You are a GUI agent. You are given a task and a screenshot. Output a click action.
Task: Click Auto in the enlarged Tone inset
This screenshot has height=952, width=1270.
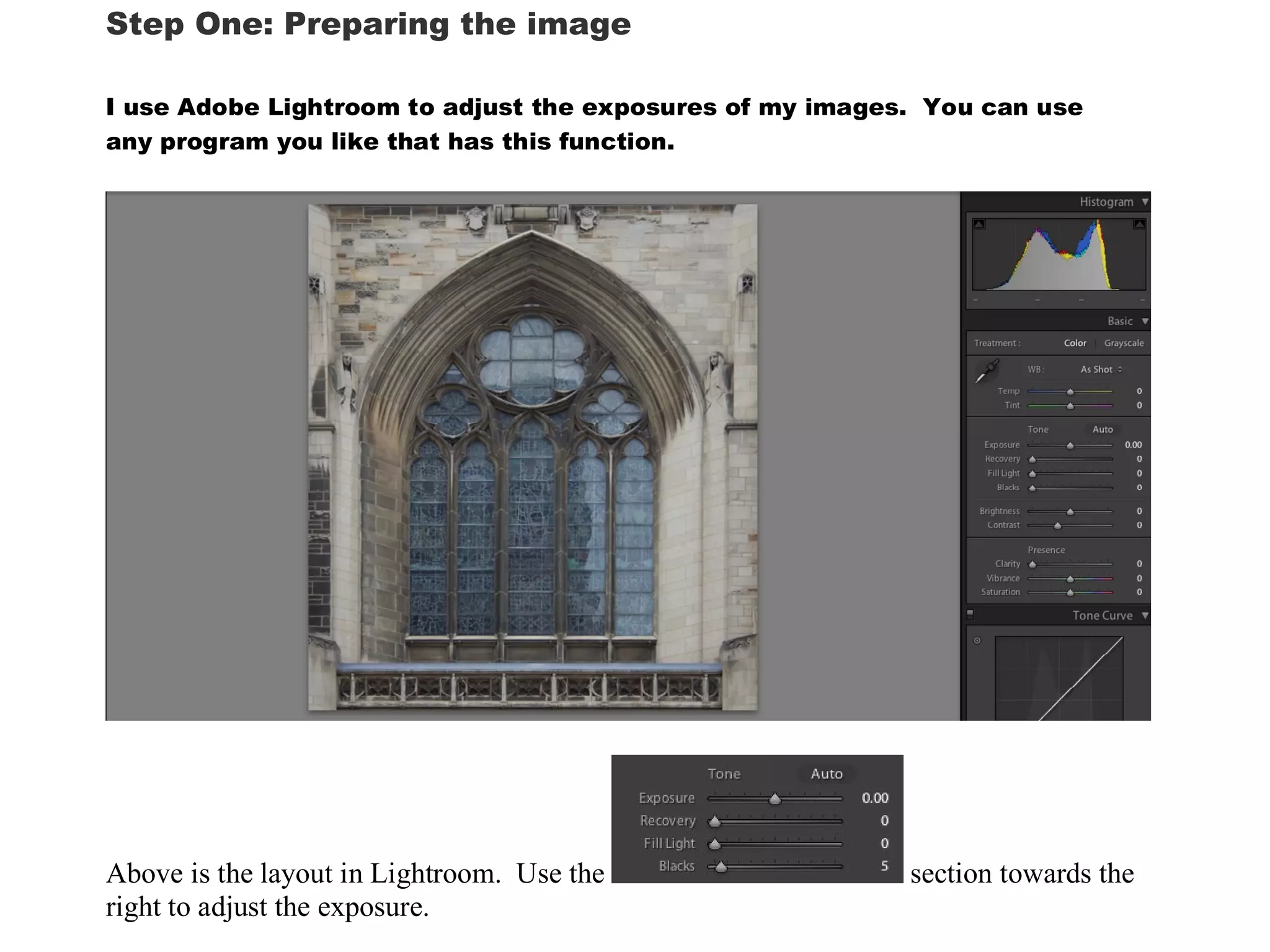(x=827, y=773)
